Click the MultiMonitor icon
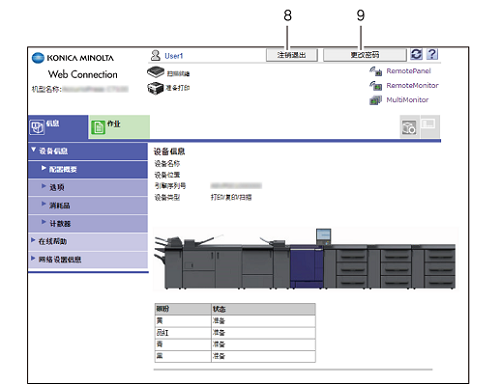 click(x=376, y=100)
